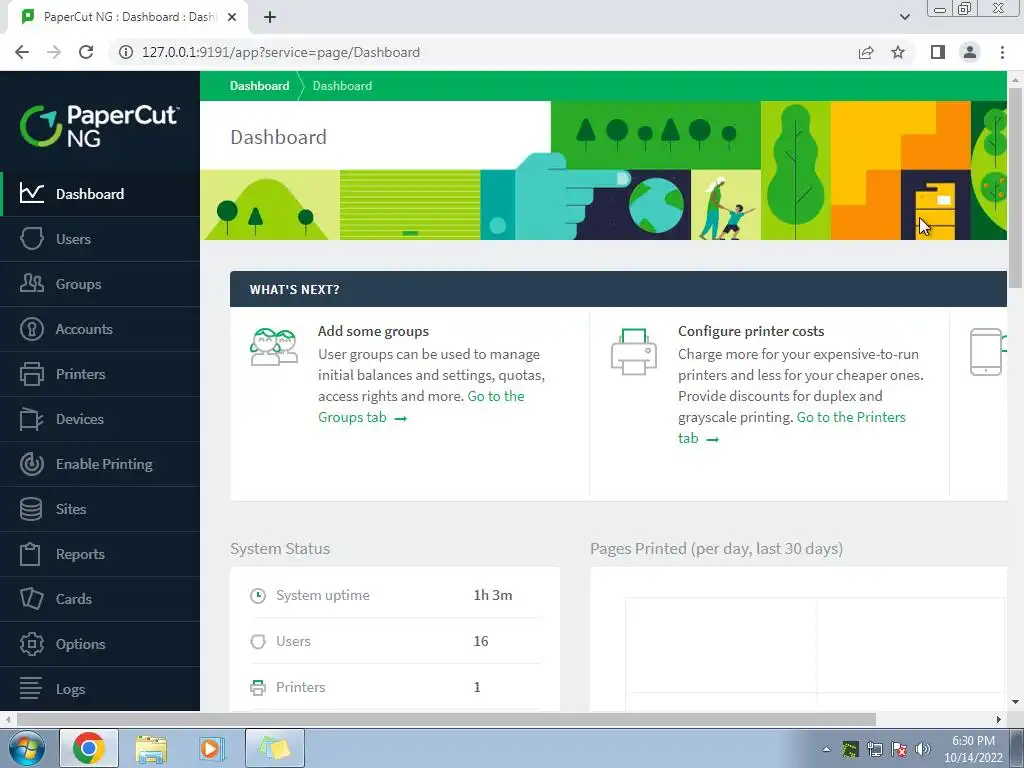
Task: Click the Enable Printing icon
Action: (x=31, y=464)
